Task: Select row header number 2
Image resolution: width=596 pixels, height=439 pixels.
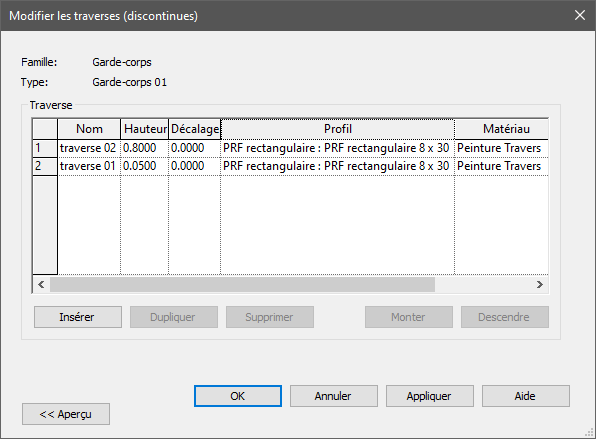Action: [45, 166]
